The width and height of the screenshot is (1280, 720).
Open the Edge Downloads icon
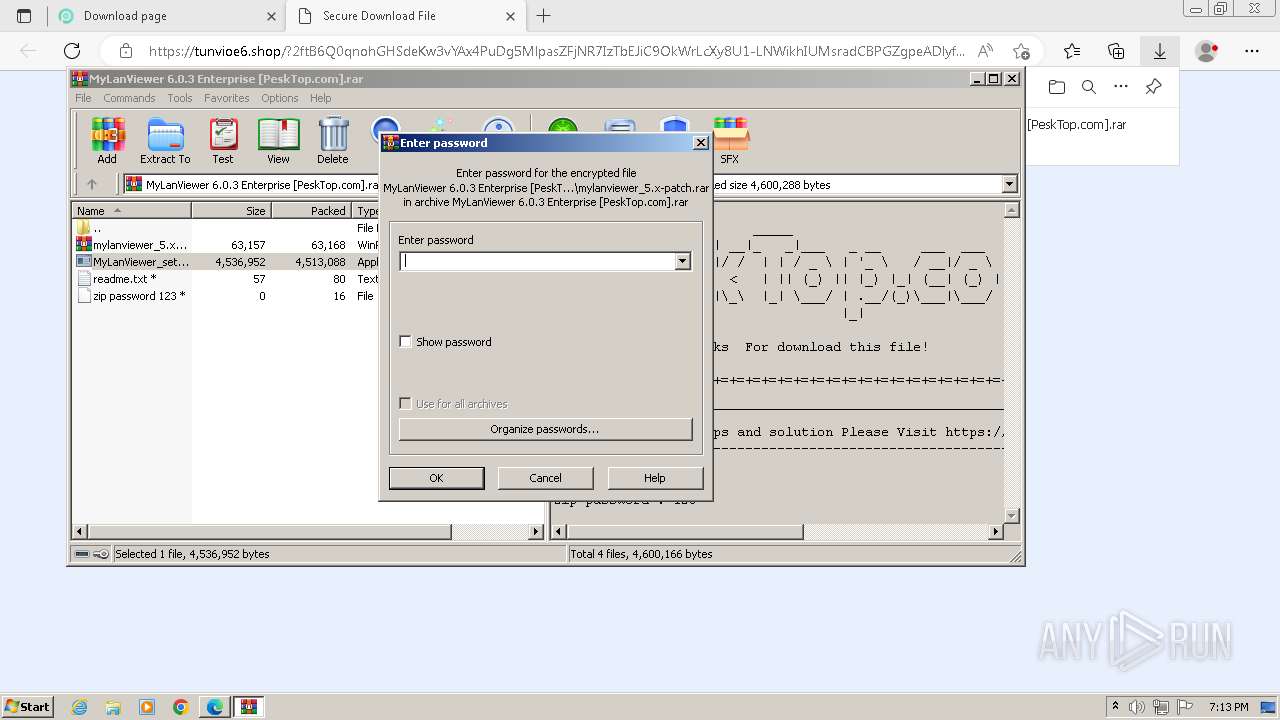(1160, 51)
